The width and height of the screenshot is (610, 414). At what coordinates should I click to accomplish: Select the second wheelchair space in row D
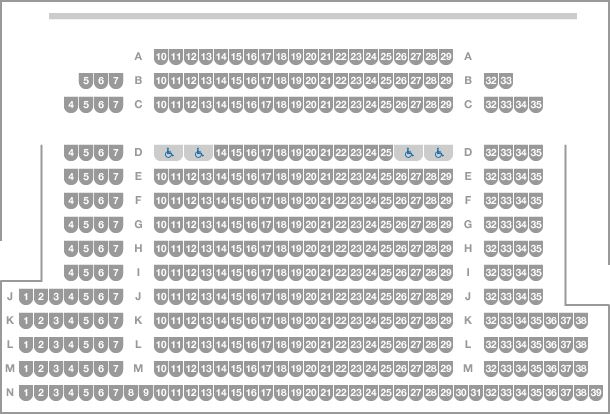[x=198, y=153]
